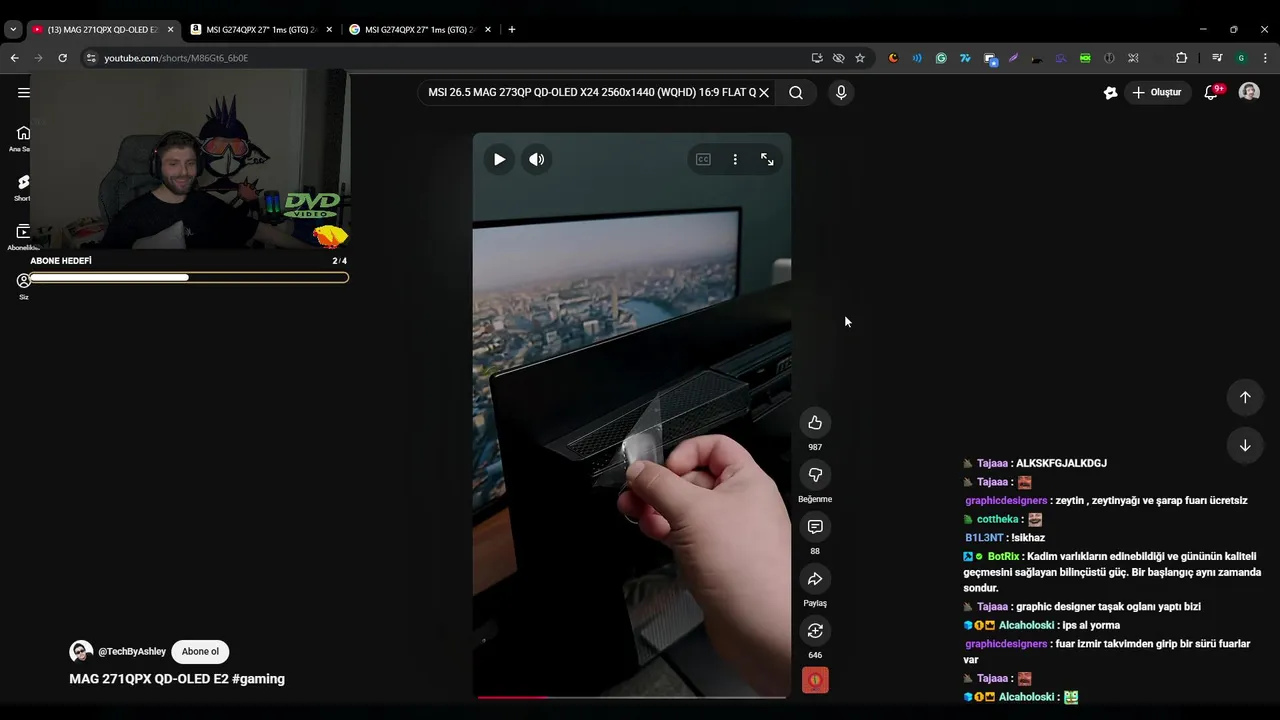Subscribe with the Abone ol button

(200, 652)
